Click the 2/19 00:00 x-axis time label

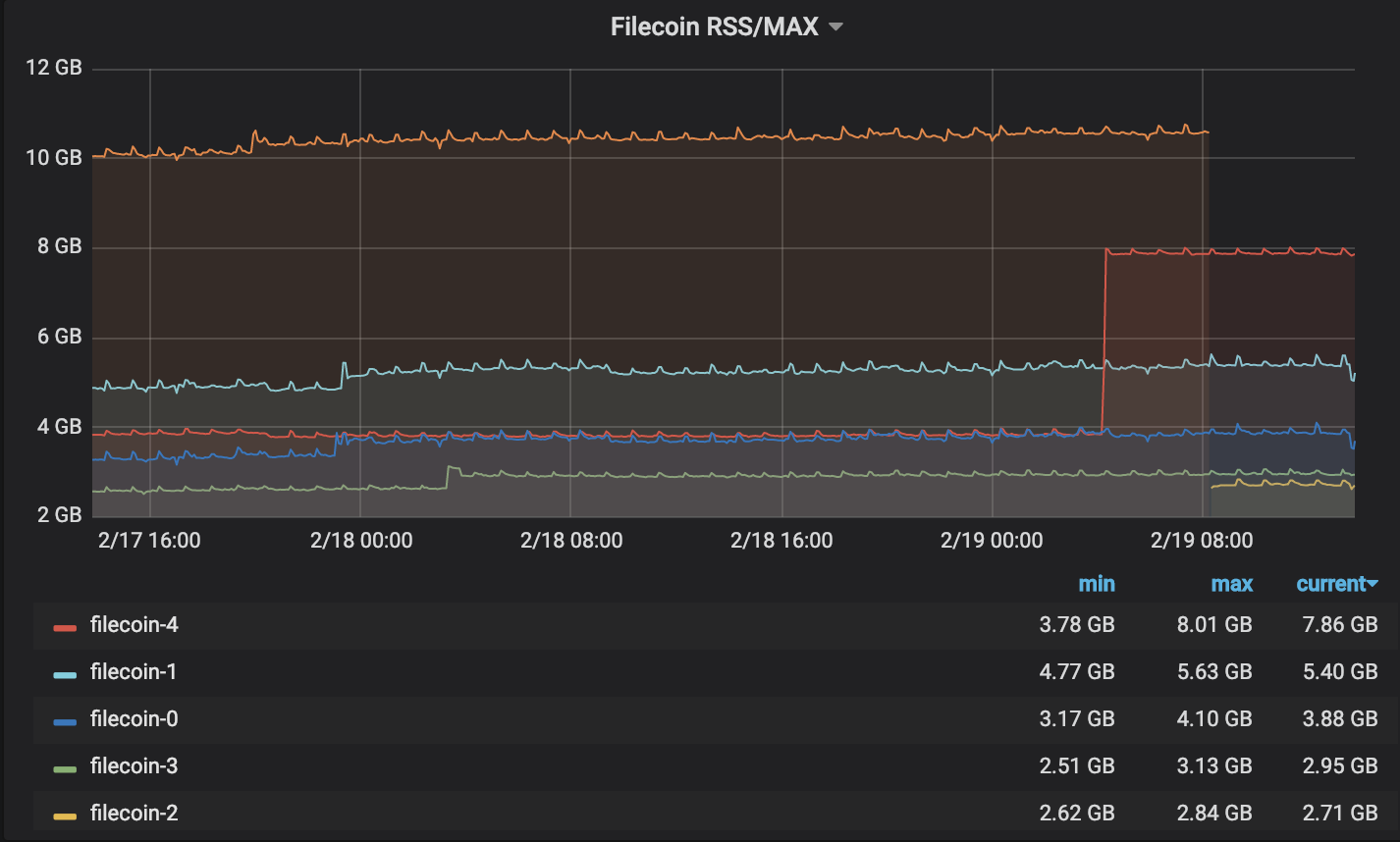992,541
